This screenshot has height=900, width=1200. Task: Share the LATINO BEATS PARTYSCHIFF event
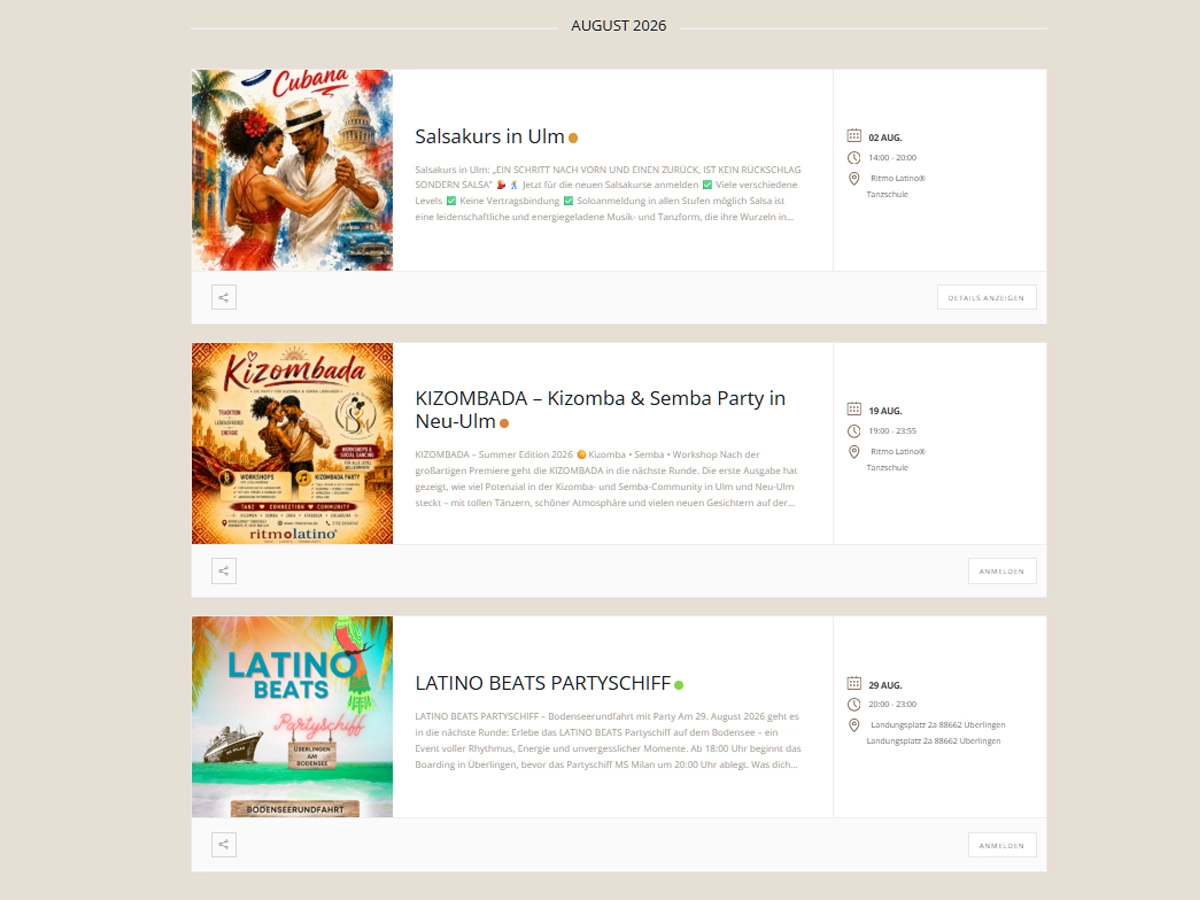click(x=224, y=845)
